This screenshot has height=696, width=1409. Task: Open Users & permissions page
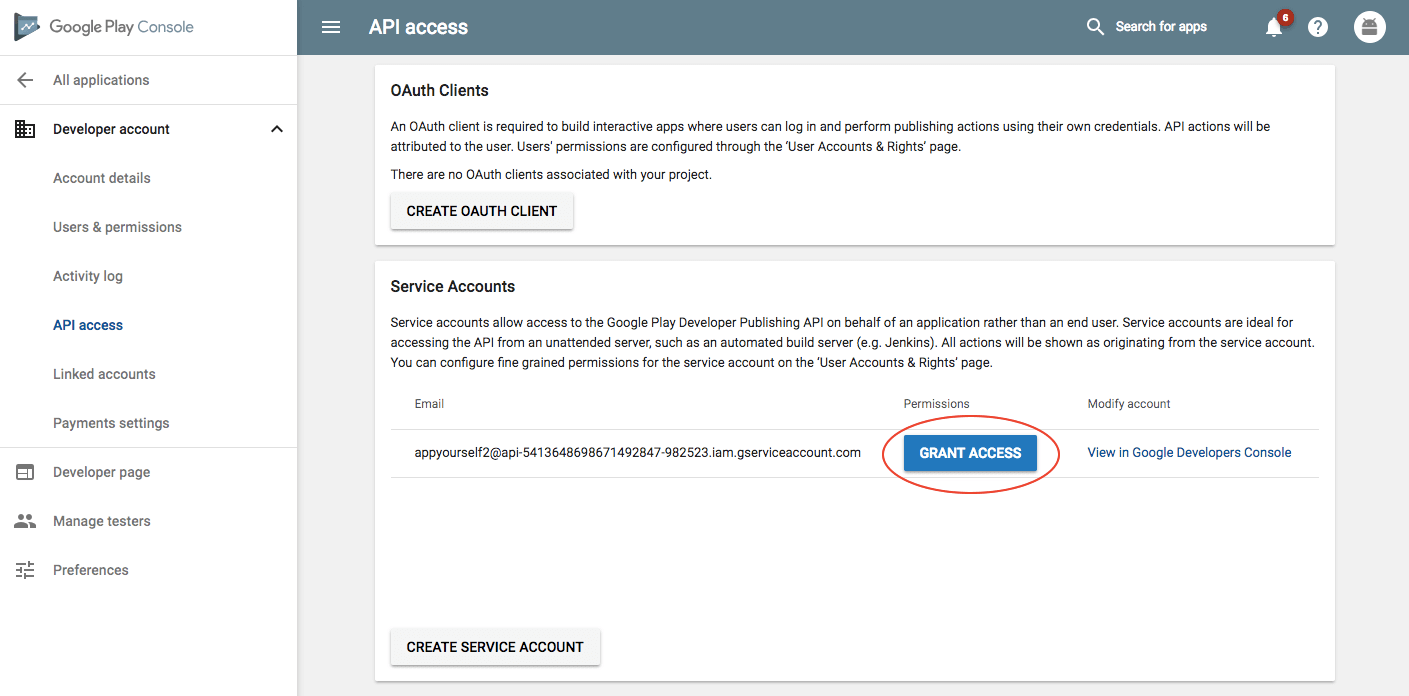click(x=117, y=227)
